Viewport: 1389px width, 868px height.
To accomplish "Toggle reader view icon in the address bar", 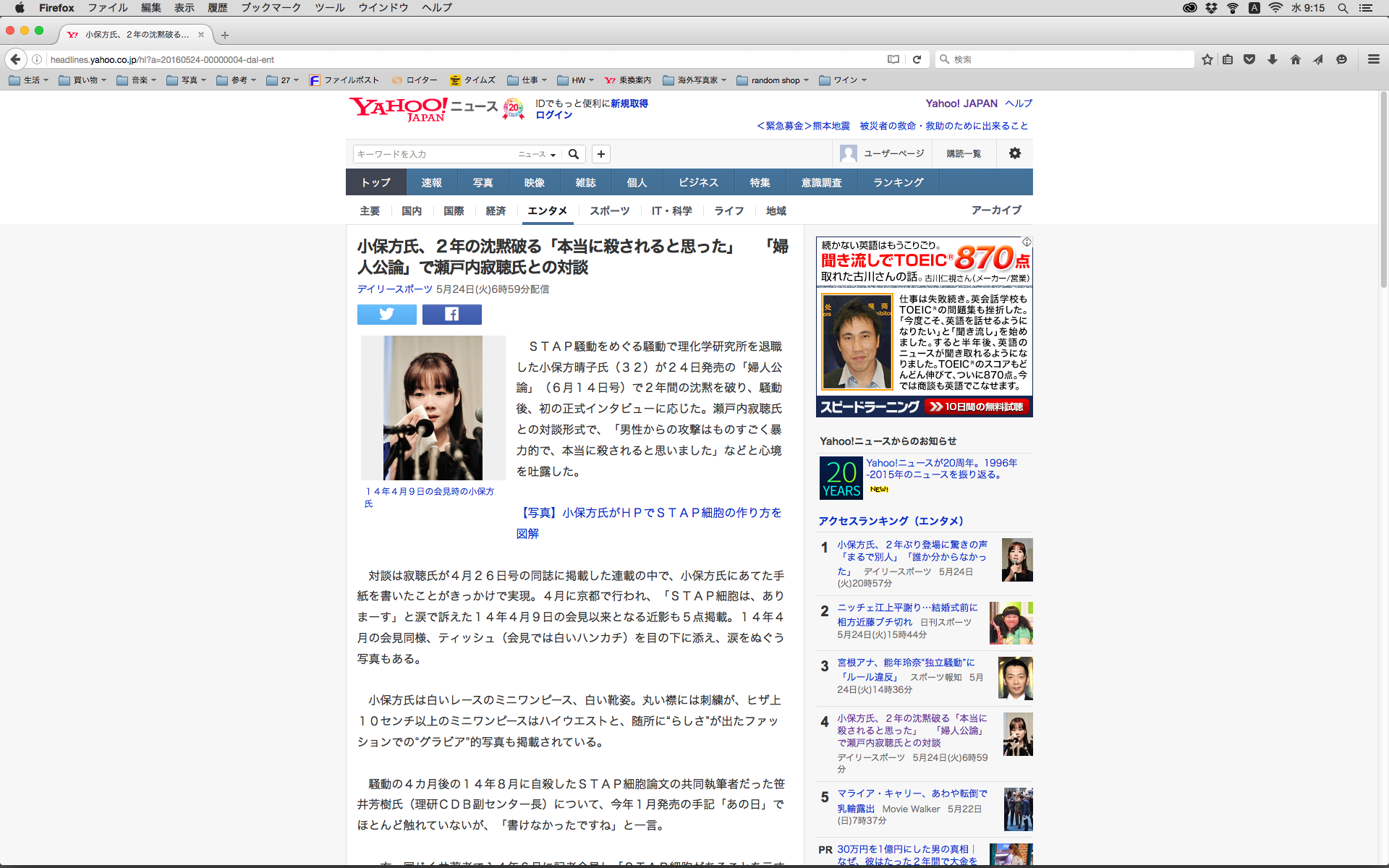I will 893,59.
